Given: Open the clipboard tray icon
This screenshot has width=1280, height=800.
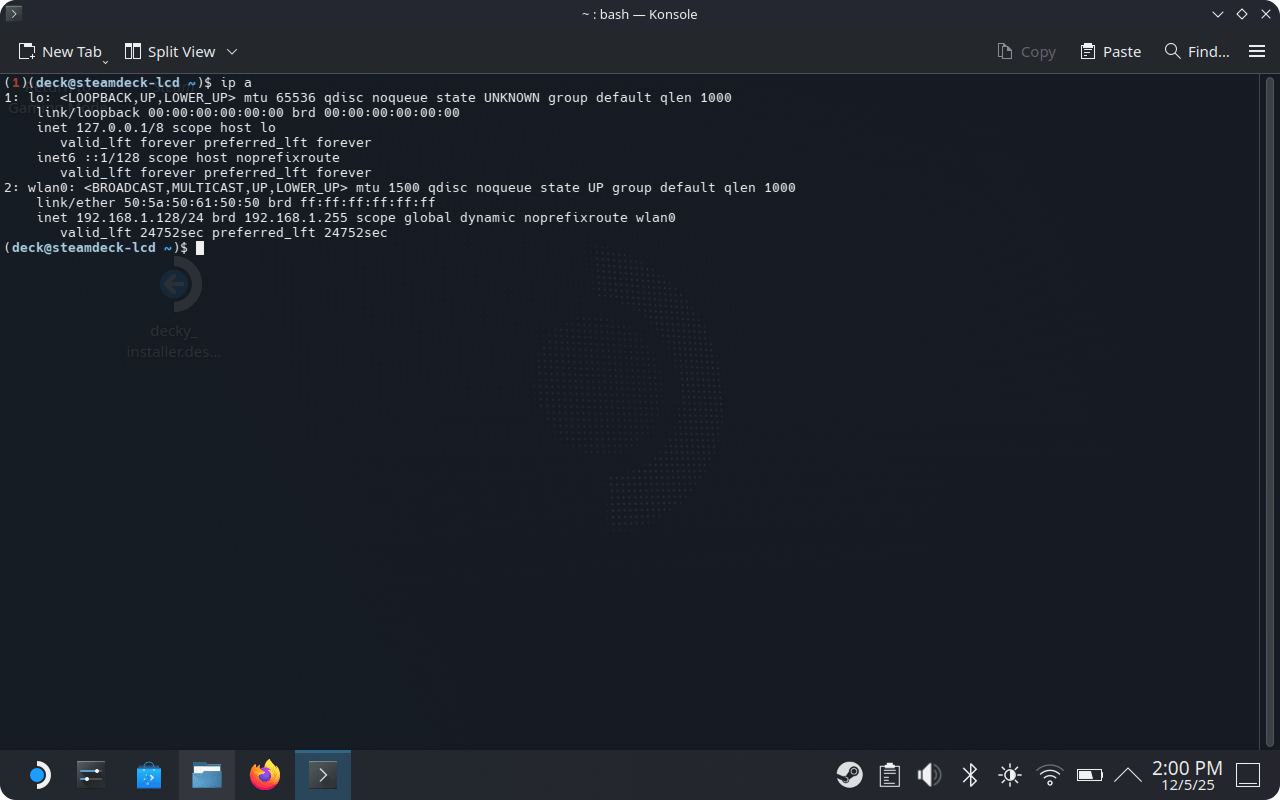Looking at the screenshot, I should (x=889, y=775).
